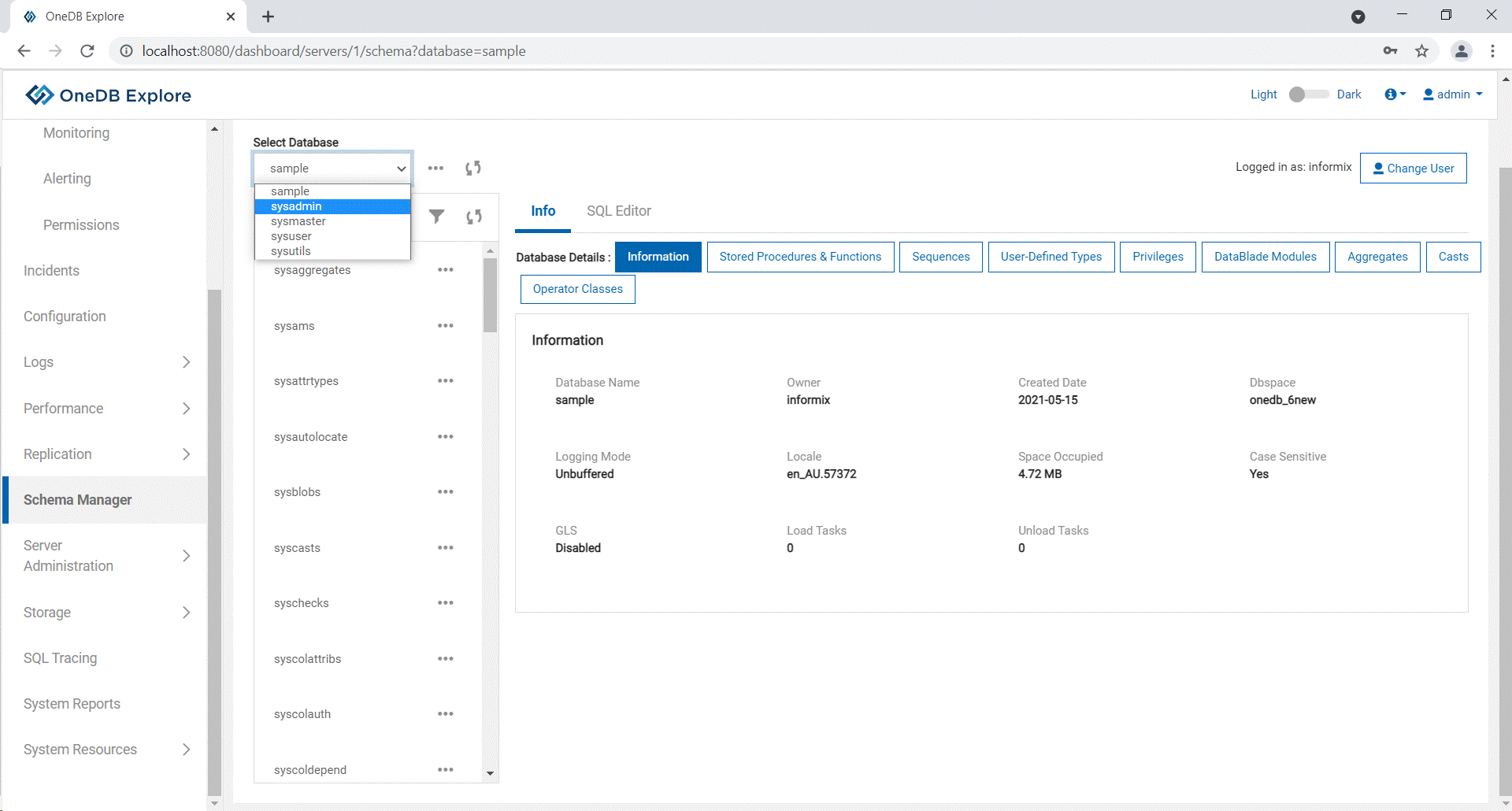Open the options menu for sysblobs table

tap(445, 492)
